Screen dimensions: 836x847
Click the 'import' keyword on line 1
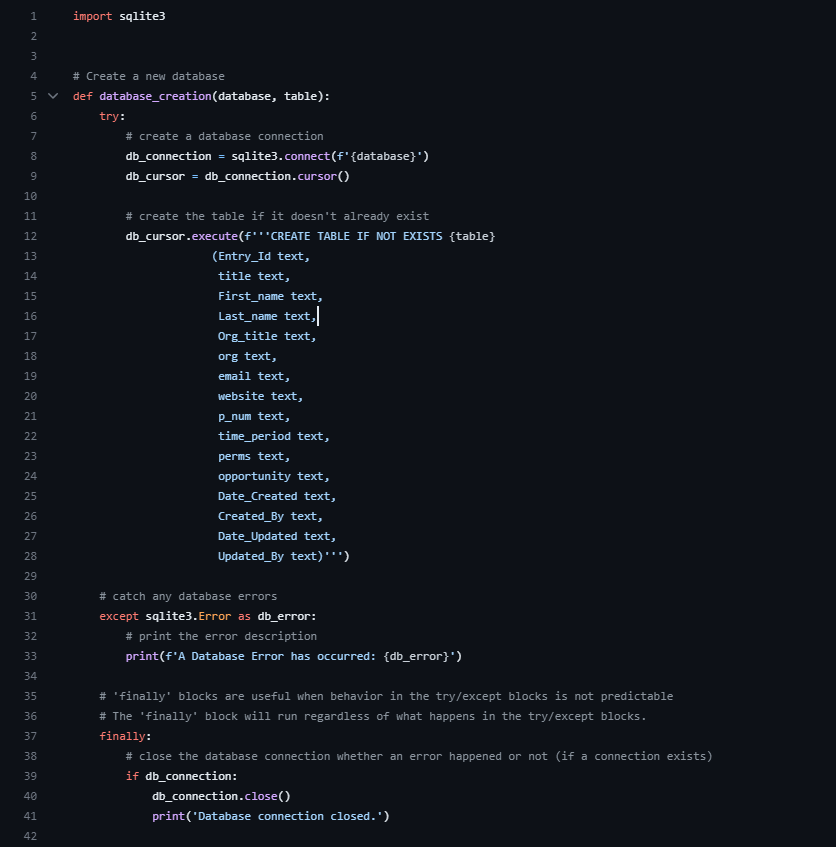[x=92, y=16]
